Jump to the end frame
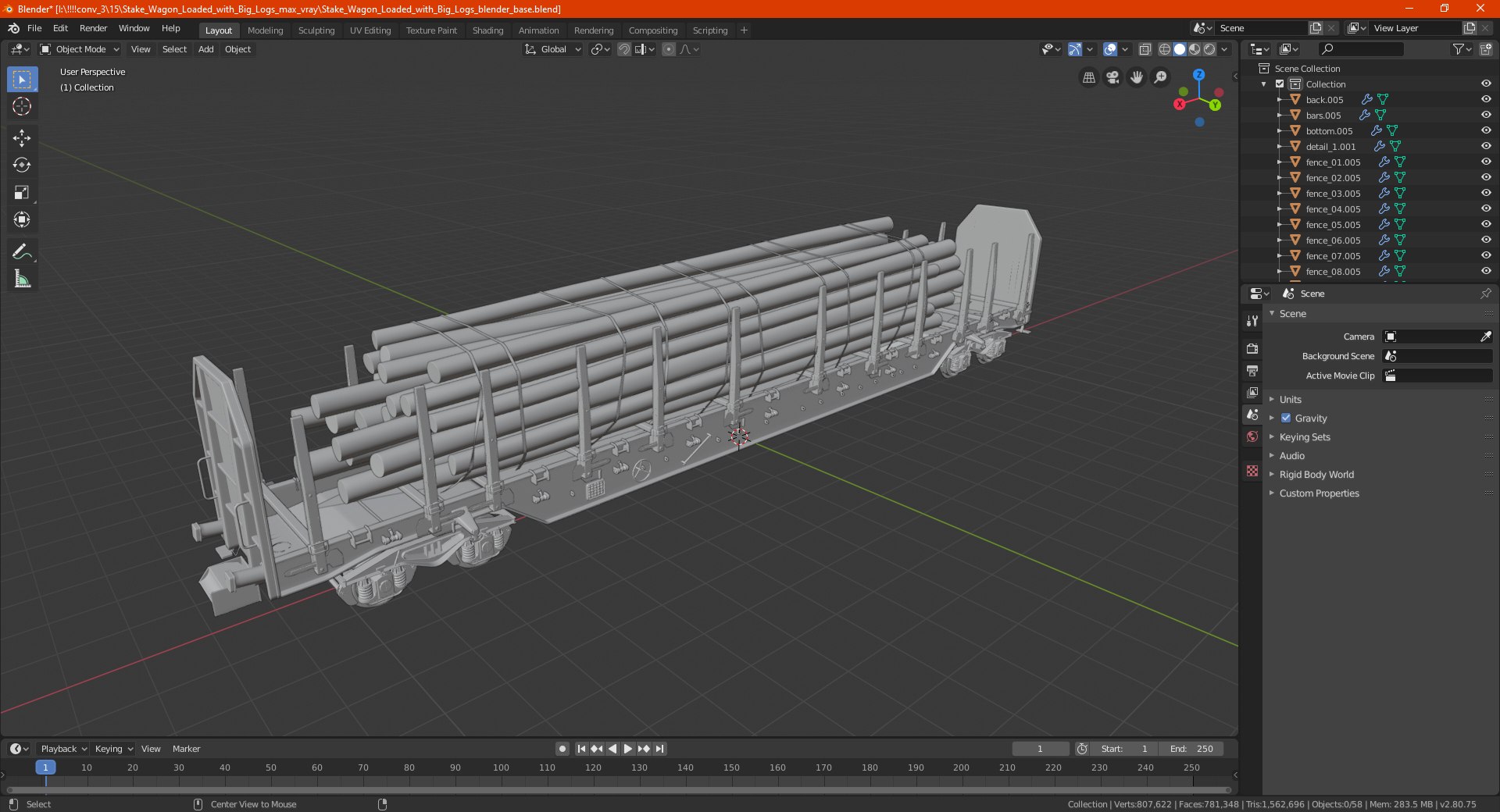Viewport: 1500px width, 812px height. (660, 749)
